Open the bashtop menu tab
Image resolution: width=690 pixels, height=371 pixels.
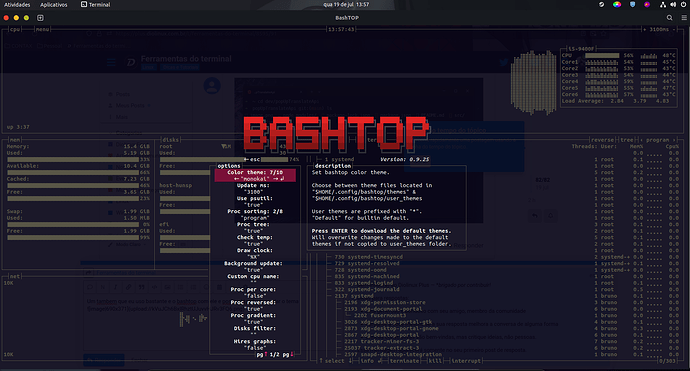tap(43, 29)
